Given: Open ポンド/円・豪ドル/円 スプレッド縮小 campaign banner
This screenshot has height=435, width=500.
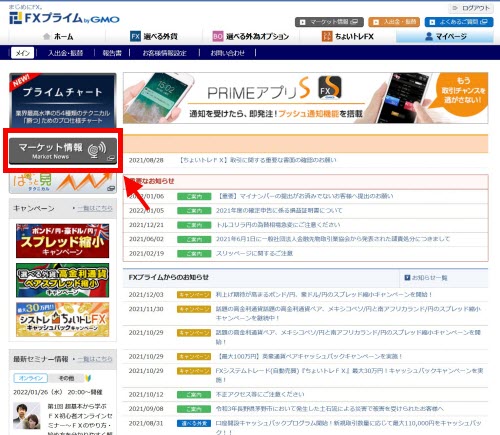Looking at the screenshot, I should tap(62, 241).
